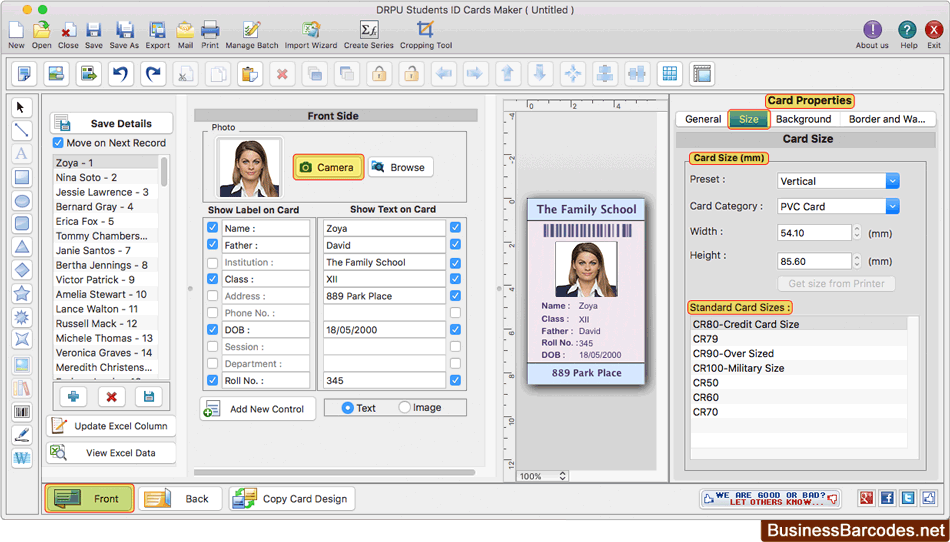Click Add New Control button
The width and height of the screenshot is (950, 542).
pyautogui.click(x=257, y=409)
